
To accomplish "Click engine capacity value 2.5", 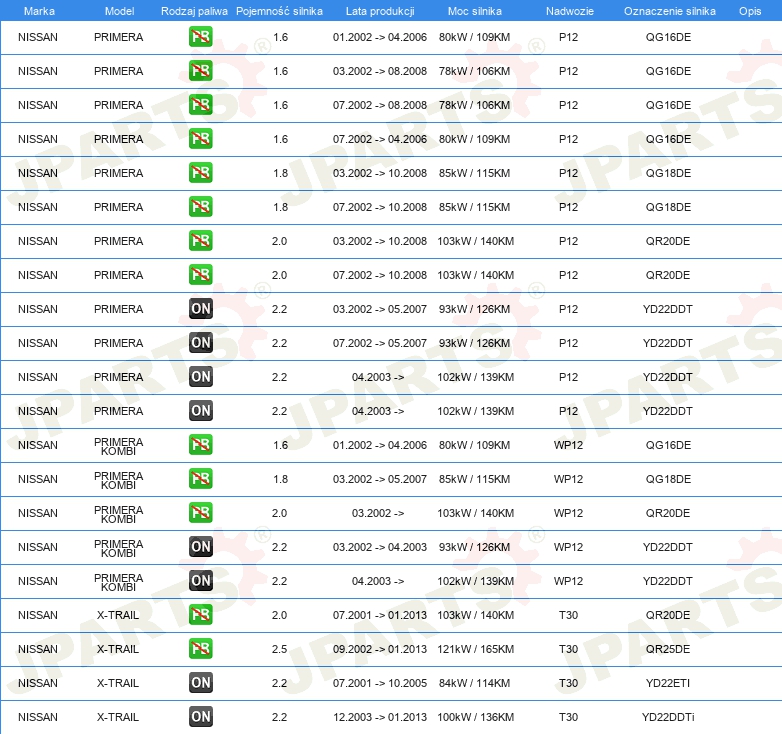I will [x=279, y=649].
